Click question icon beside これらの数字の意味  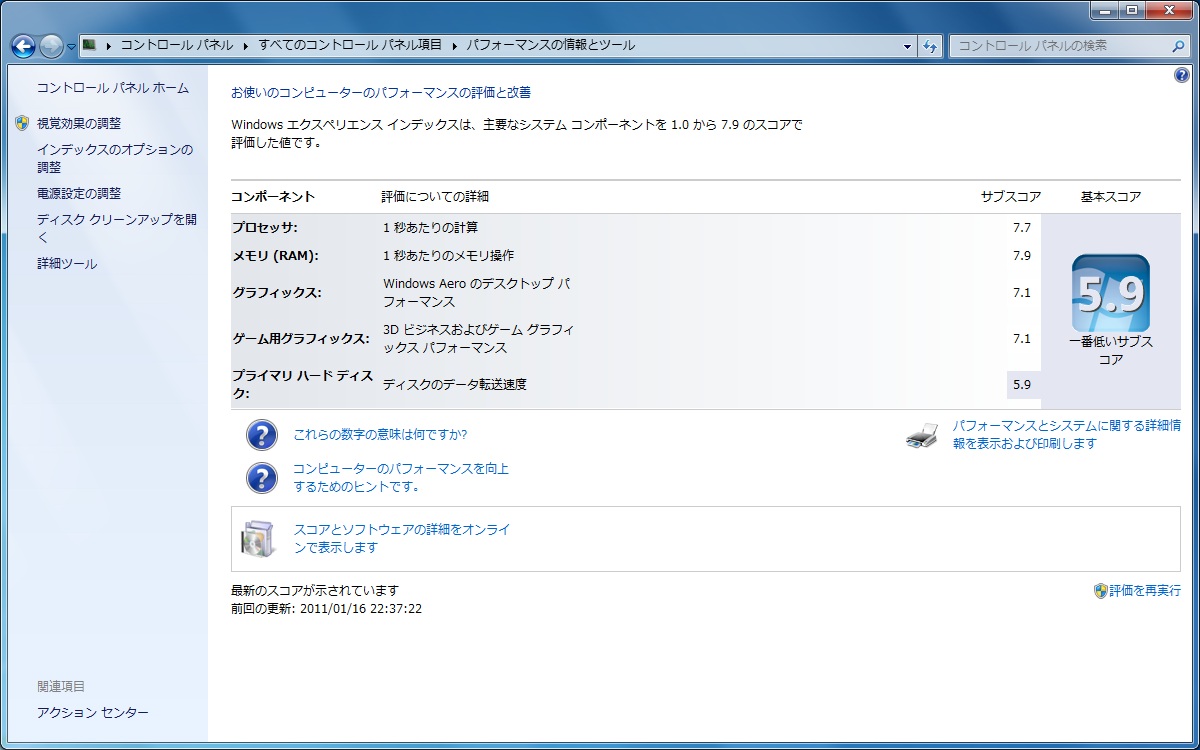(x=261, y=435)
